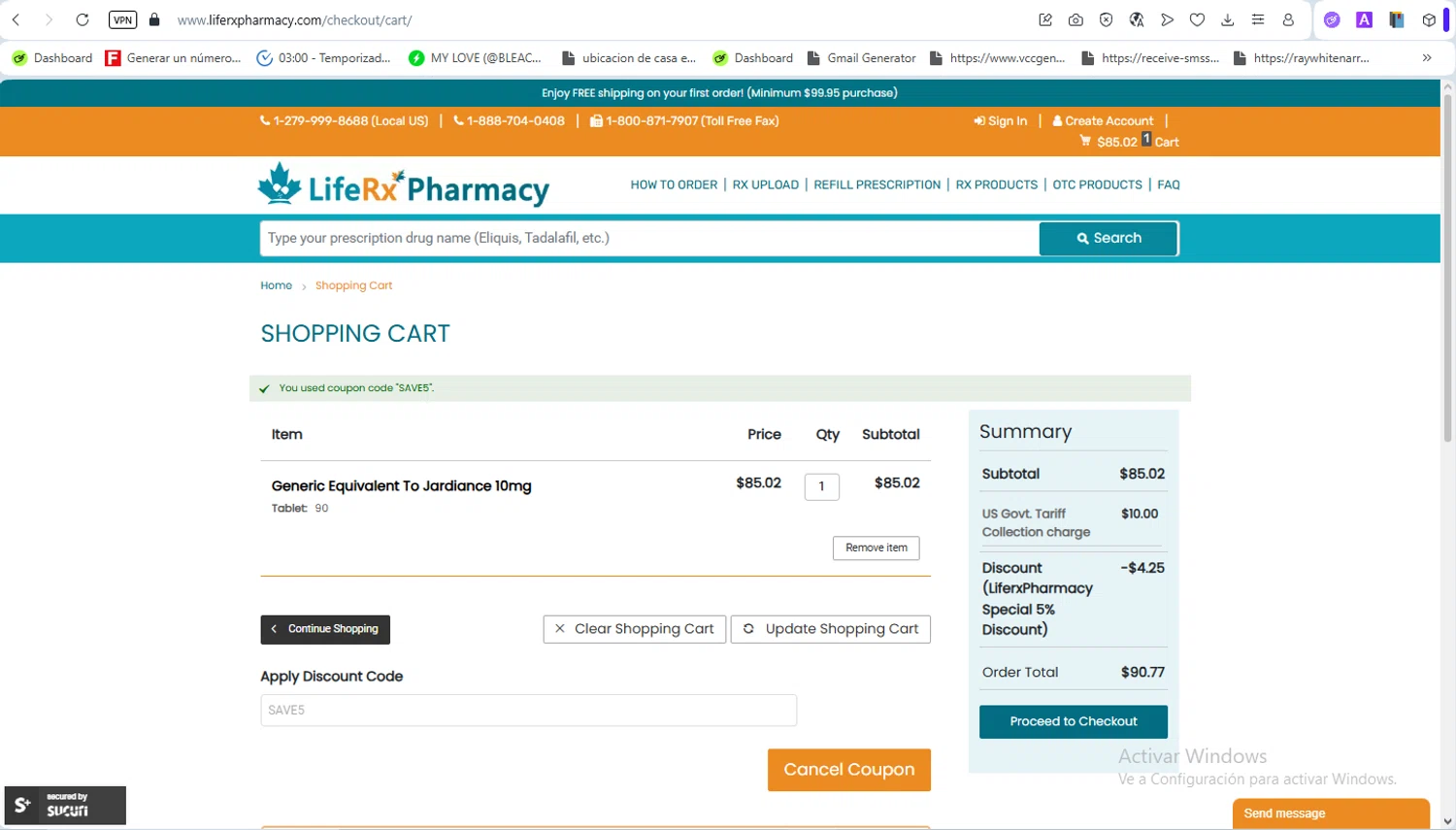Open the raywhitenarr bookmark
1456x830 pixels.
point(1302,58)
